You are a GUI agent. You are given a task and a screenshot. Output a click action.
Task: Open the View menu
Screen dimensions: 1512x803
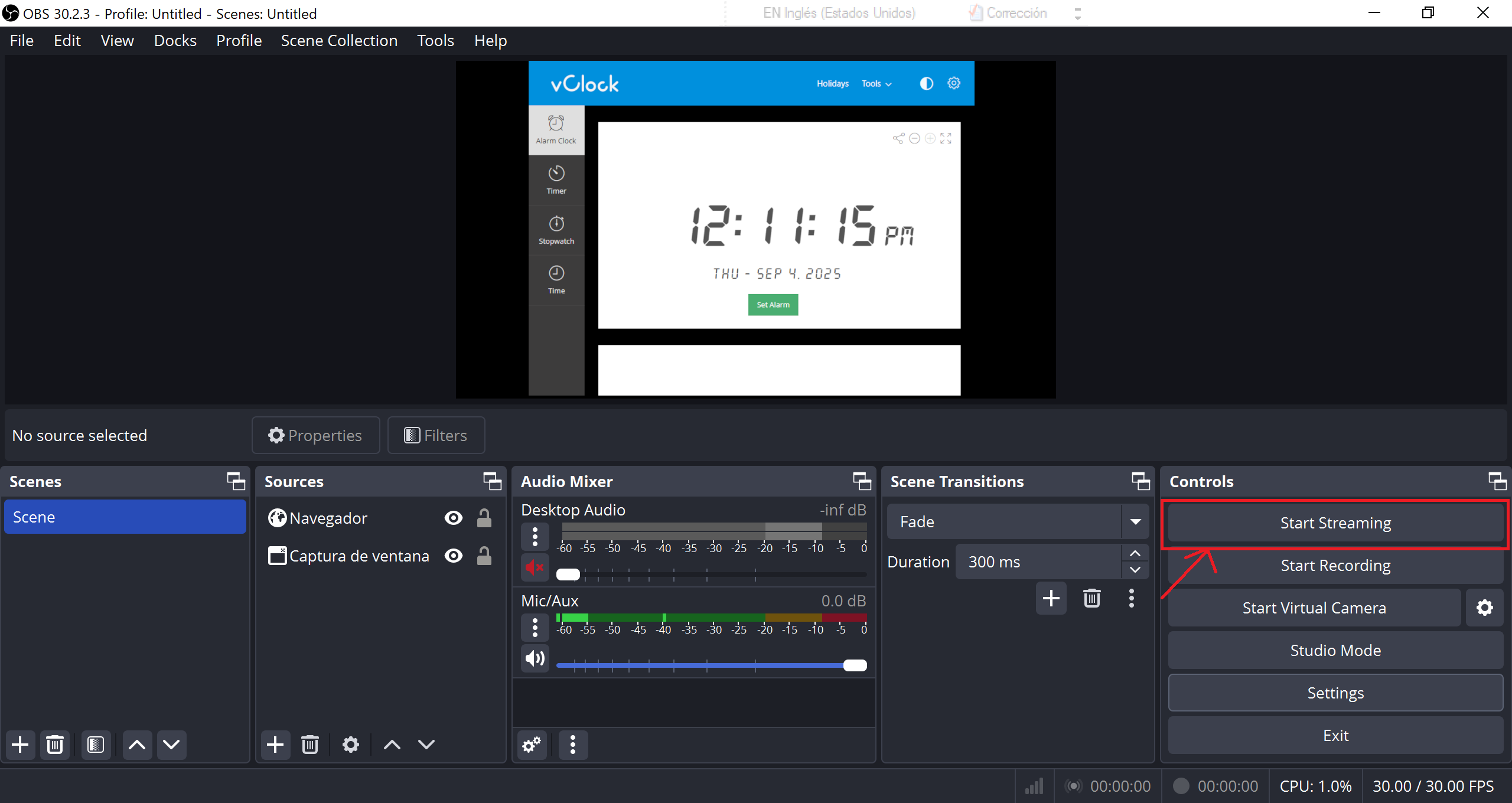[x=117, y=41]
